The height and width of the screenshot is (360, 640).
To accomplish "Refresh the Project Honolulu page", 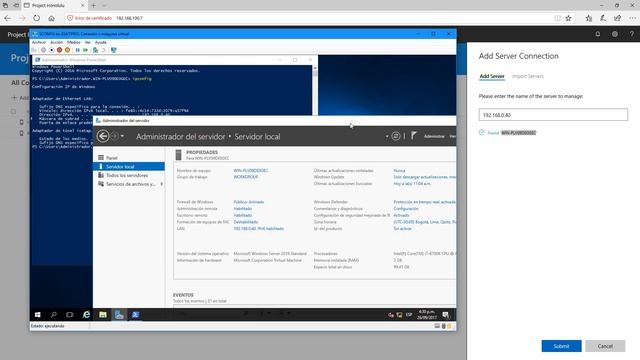I will coord(37,18).
